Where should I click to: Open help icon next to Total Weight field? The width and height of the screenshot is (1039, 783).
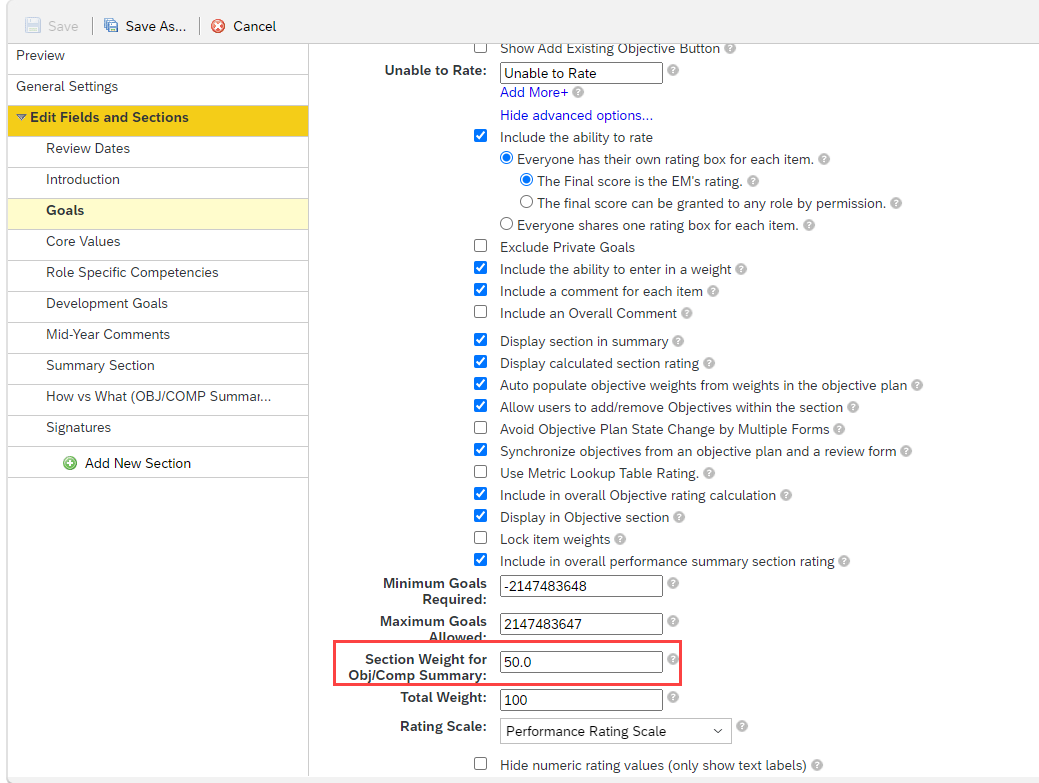click(673, 697)
